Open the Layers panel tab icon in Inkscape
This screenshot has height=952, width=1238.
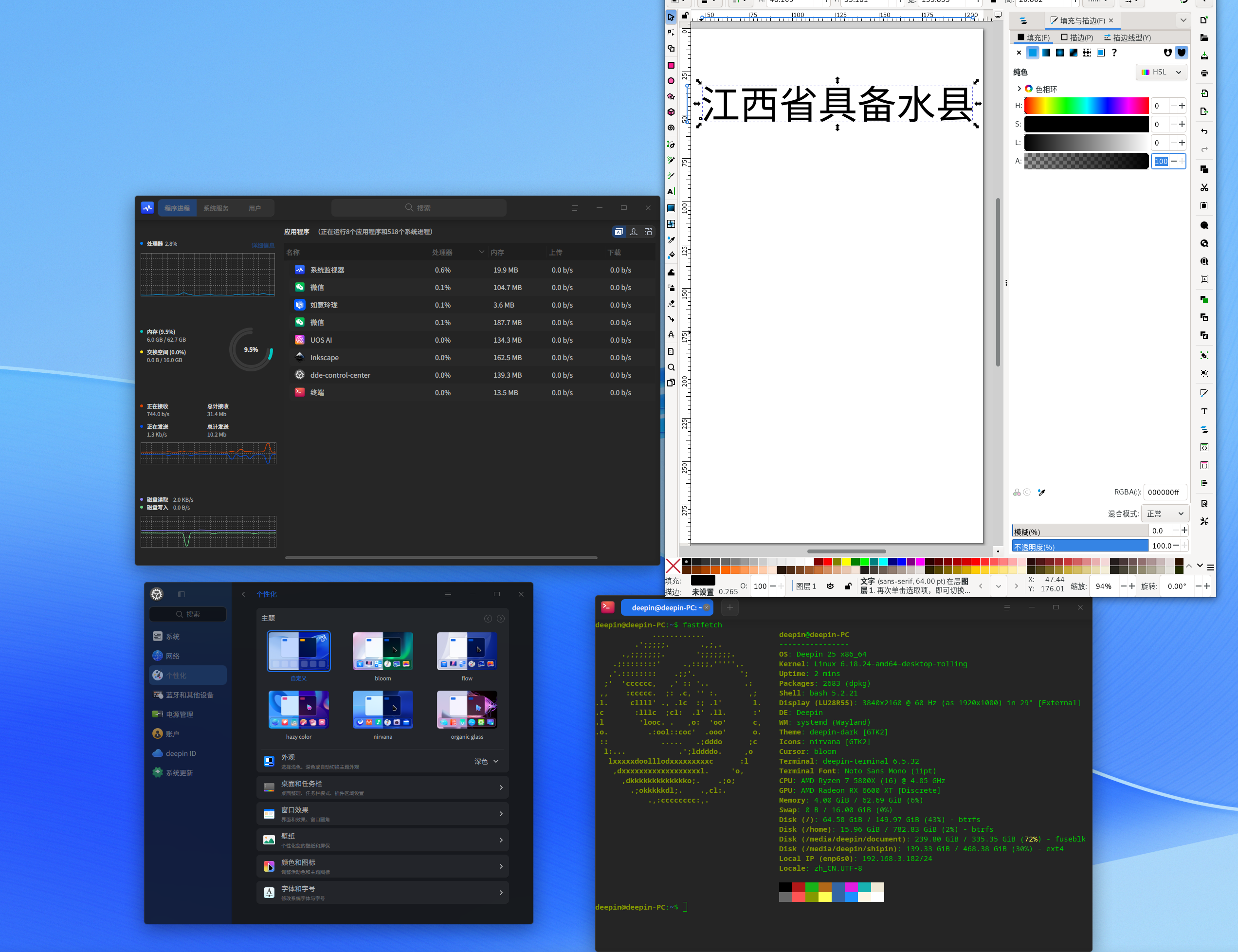coord(1023,21)
